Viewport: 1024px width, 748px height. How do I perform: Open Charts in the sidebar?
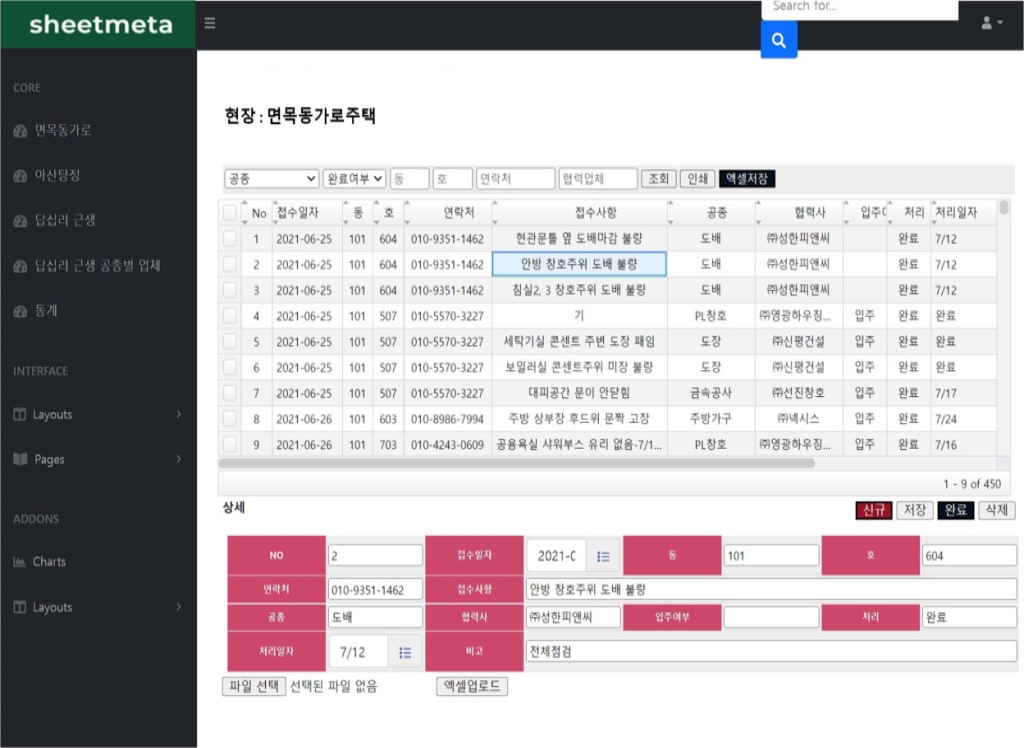click(49, 562)
